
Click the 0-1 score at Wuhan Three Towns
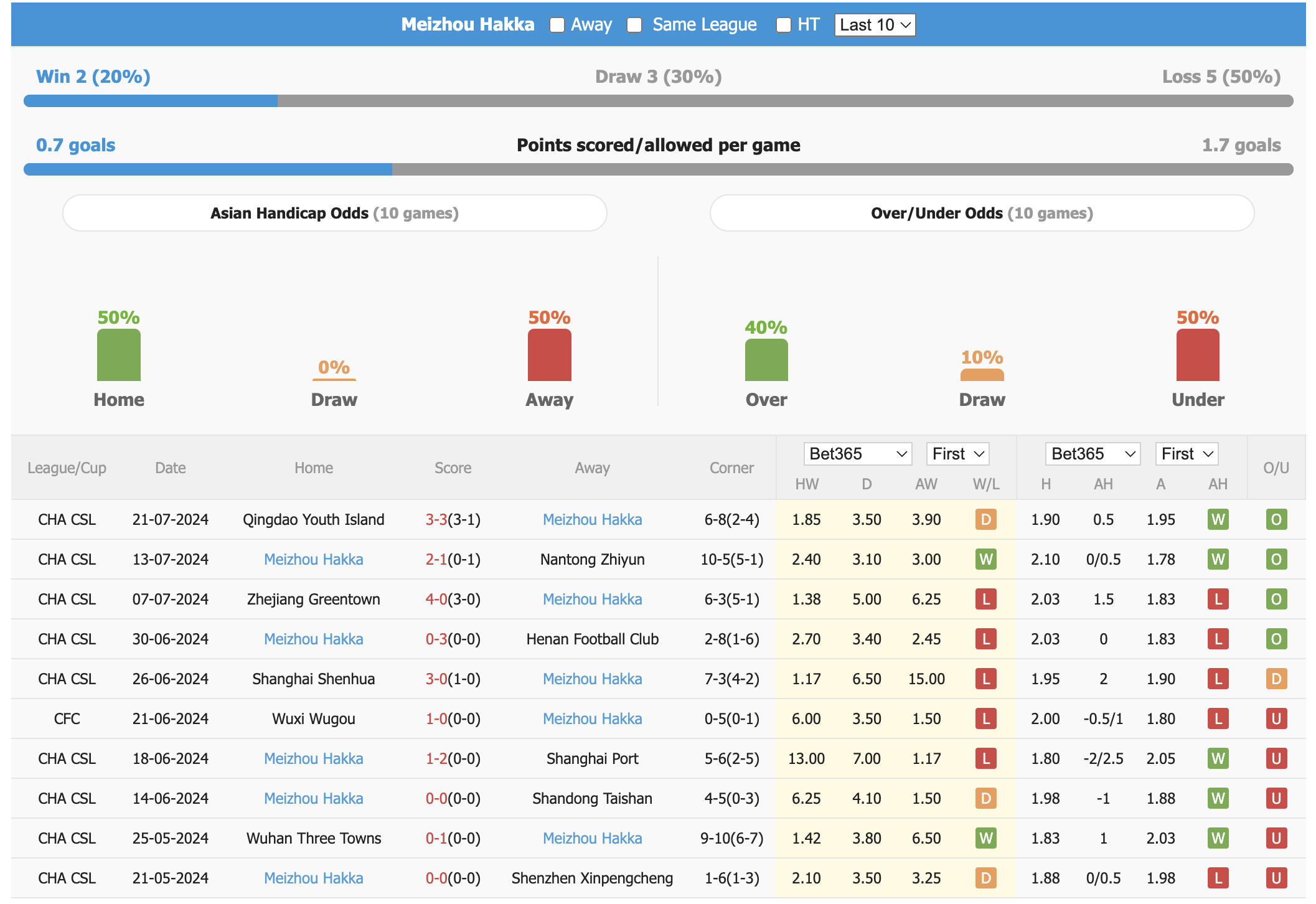coord(436,838)
